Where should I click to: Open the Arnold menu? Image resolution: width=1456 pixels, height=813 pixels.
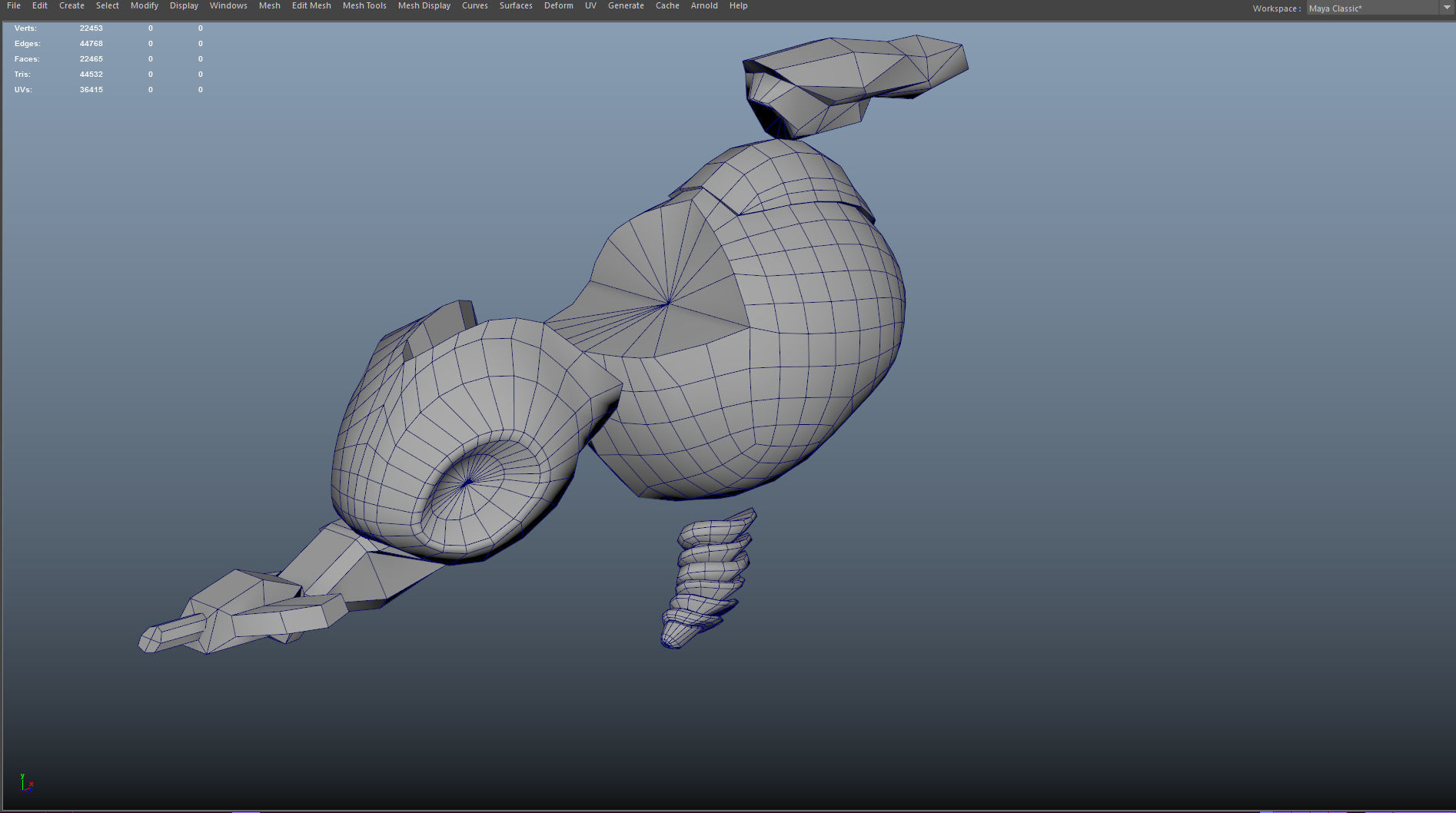click(x=704, y=6)
